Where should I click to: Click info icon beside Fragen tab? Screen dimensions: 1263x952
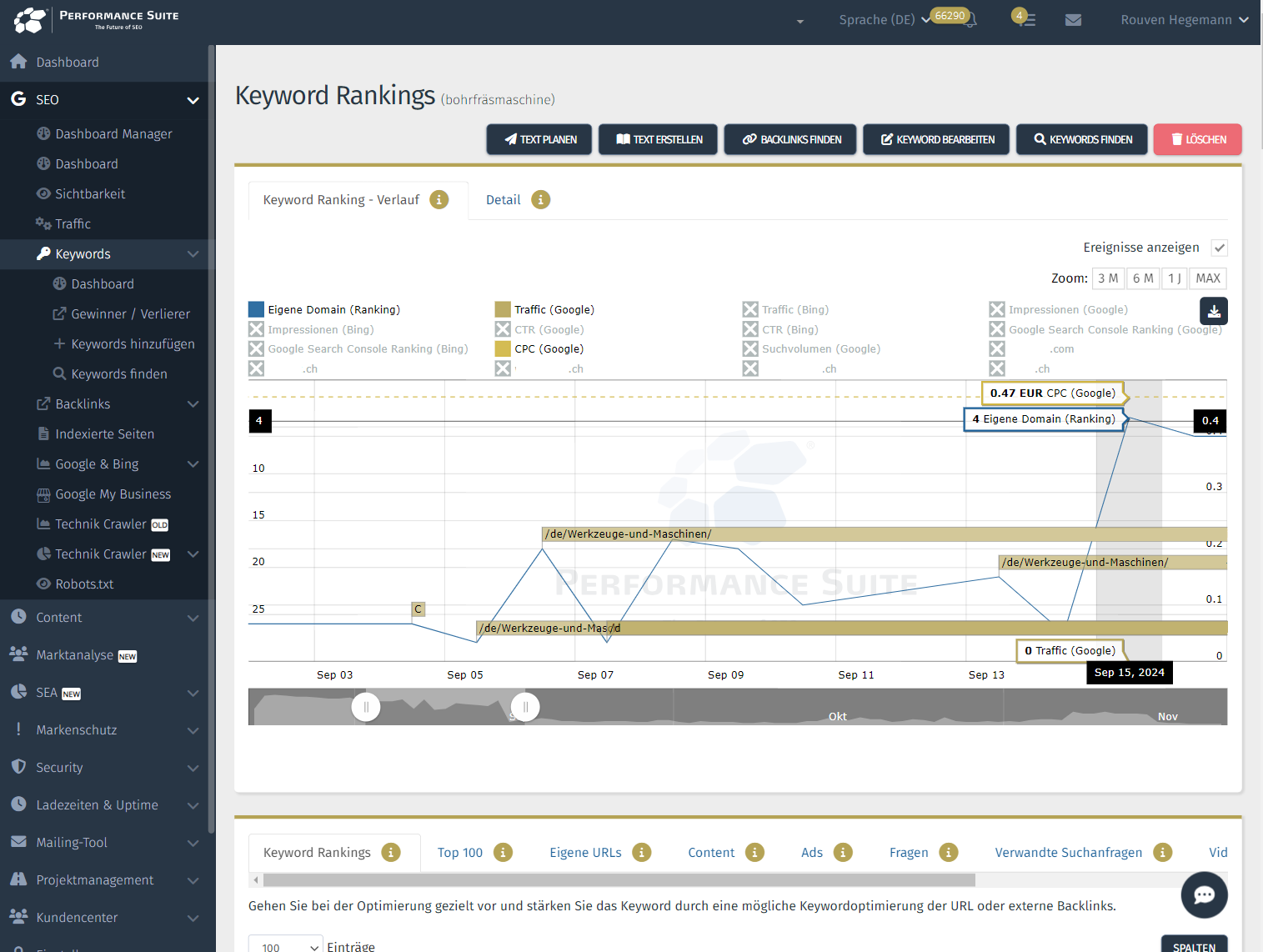(x=948, y=852)
